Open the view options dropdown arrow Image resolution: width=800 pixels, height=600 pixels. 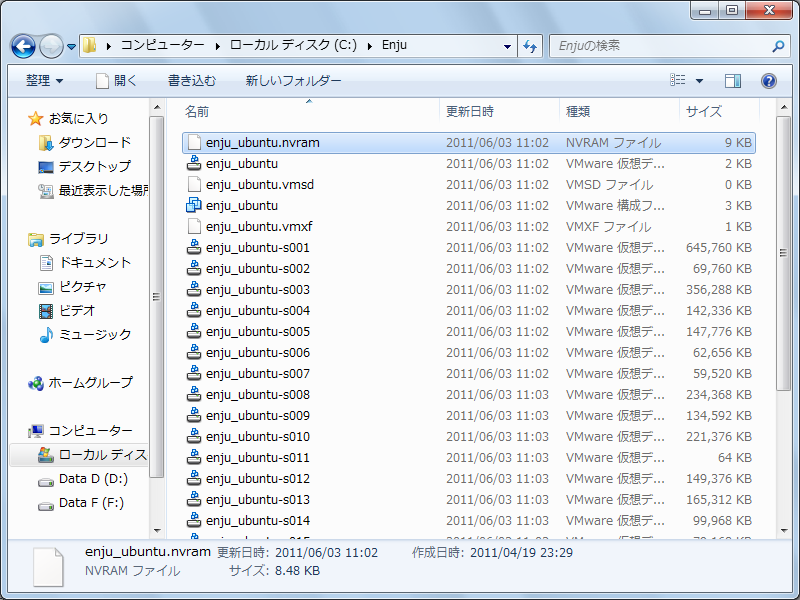coord(699,81)
